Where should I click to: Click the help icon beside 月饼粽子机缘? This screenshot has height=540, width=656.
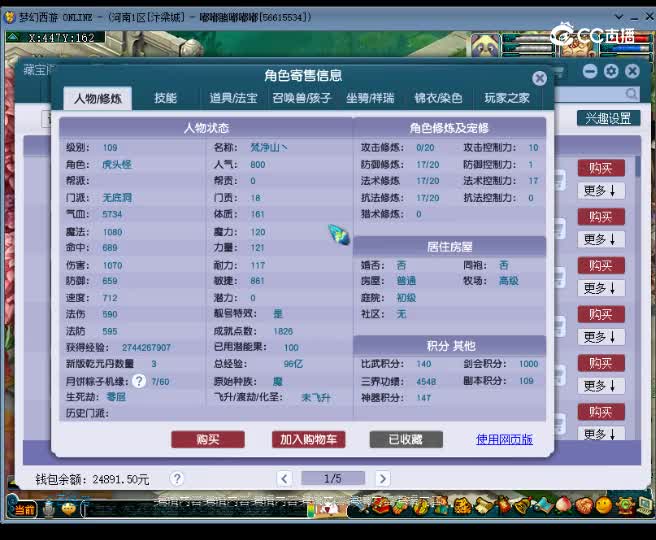(x=139, y=381)
